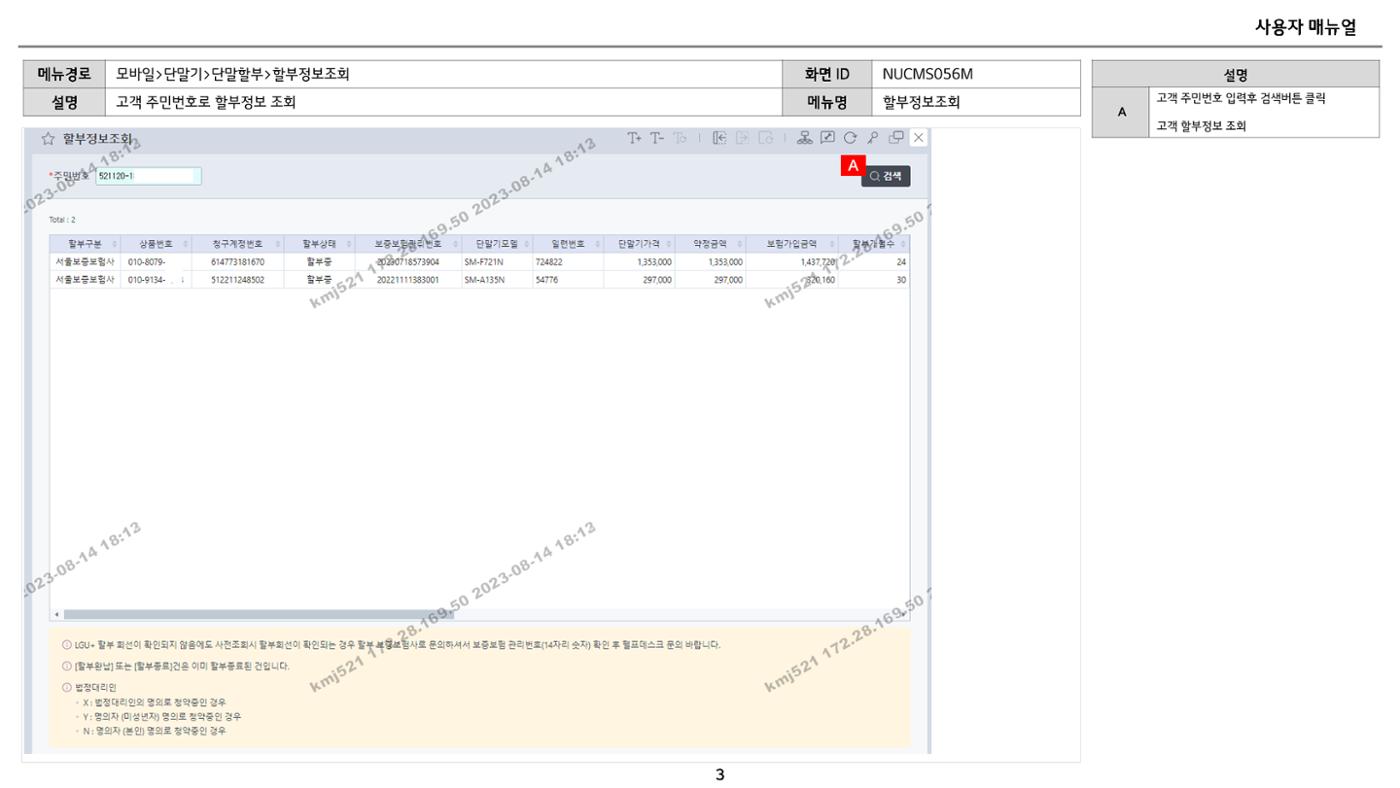Screen dimensions: 1400x788
Task: Click the 주민번호 input field
Action: [148, 176]
